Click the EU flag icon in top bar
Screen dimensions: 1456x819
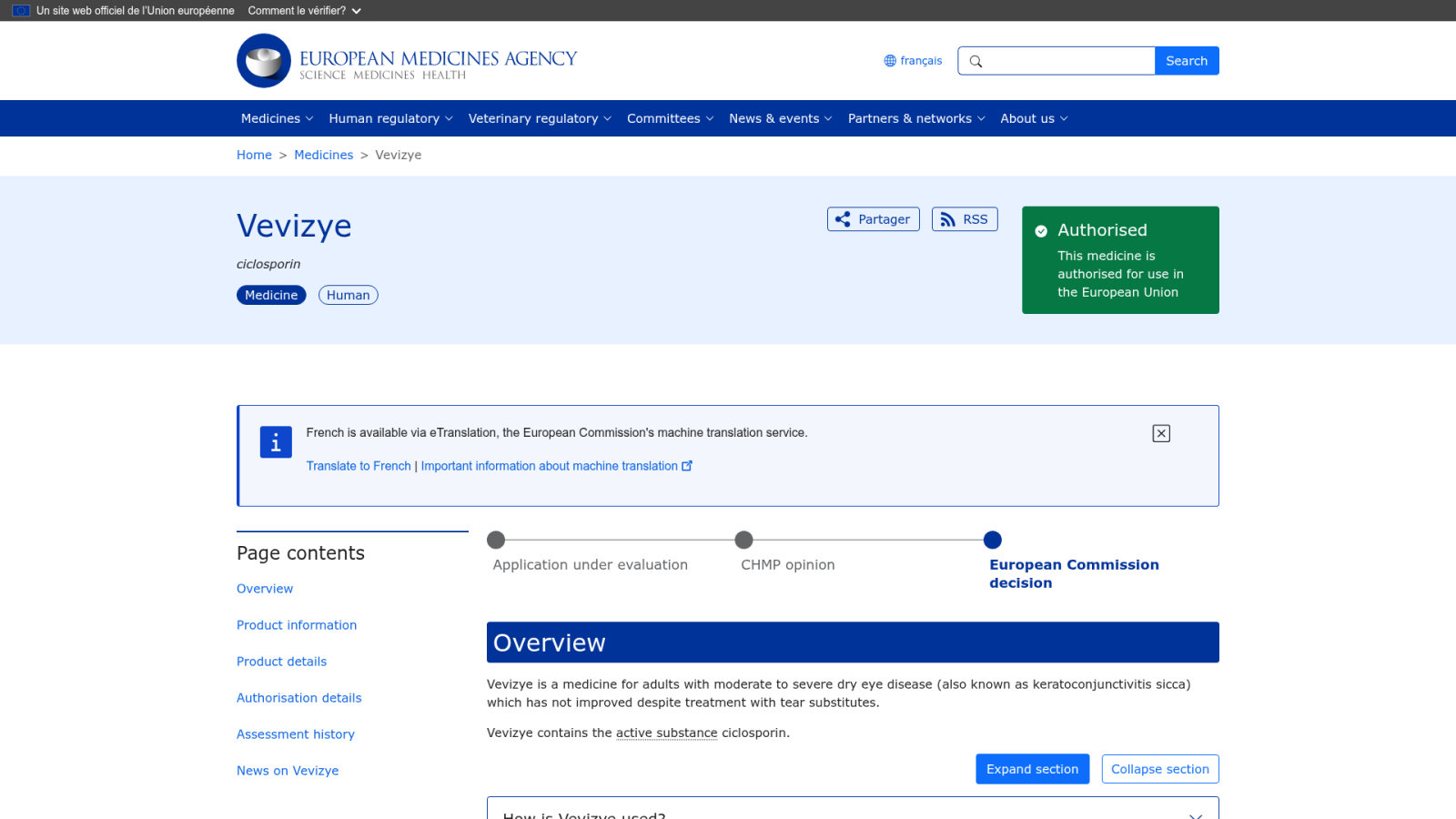tap(21, 11)
